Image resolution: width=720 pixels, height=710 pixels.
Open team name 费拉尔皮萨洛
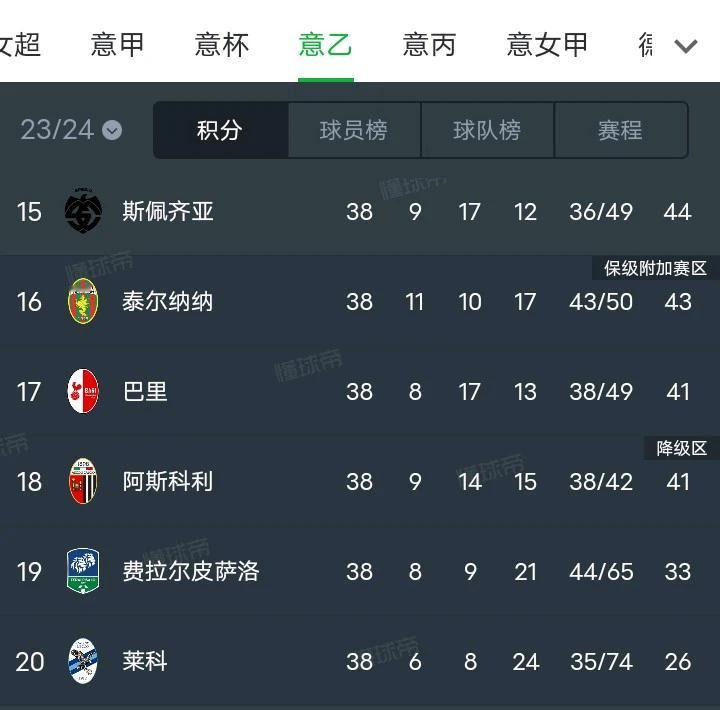(191, 571)
